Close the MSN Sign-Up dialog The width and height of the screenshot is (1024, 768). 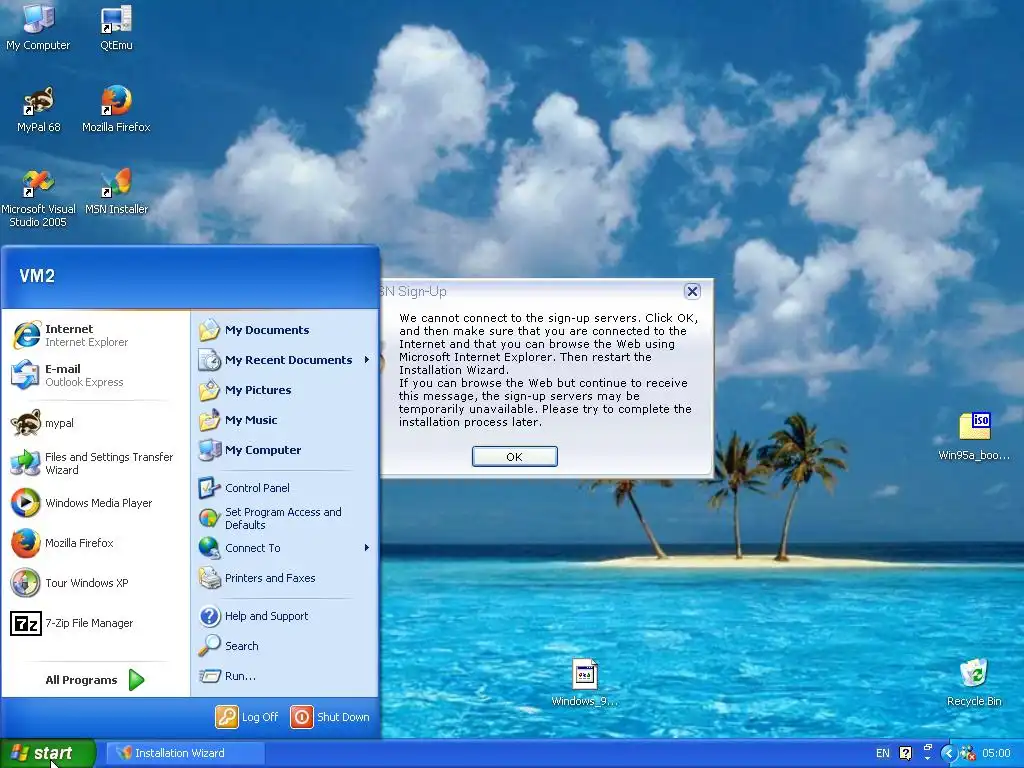tap(692, 291)
